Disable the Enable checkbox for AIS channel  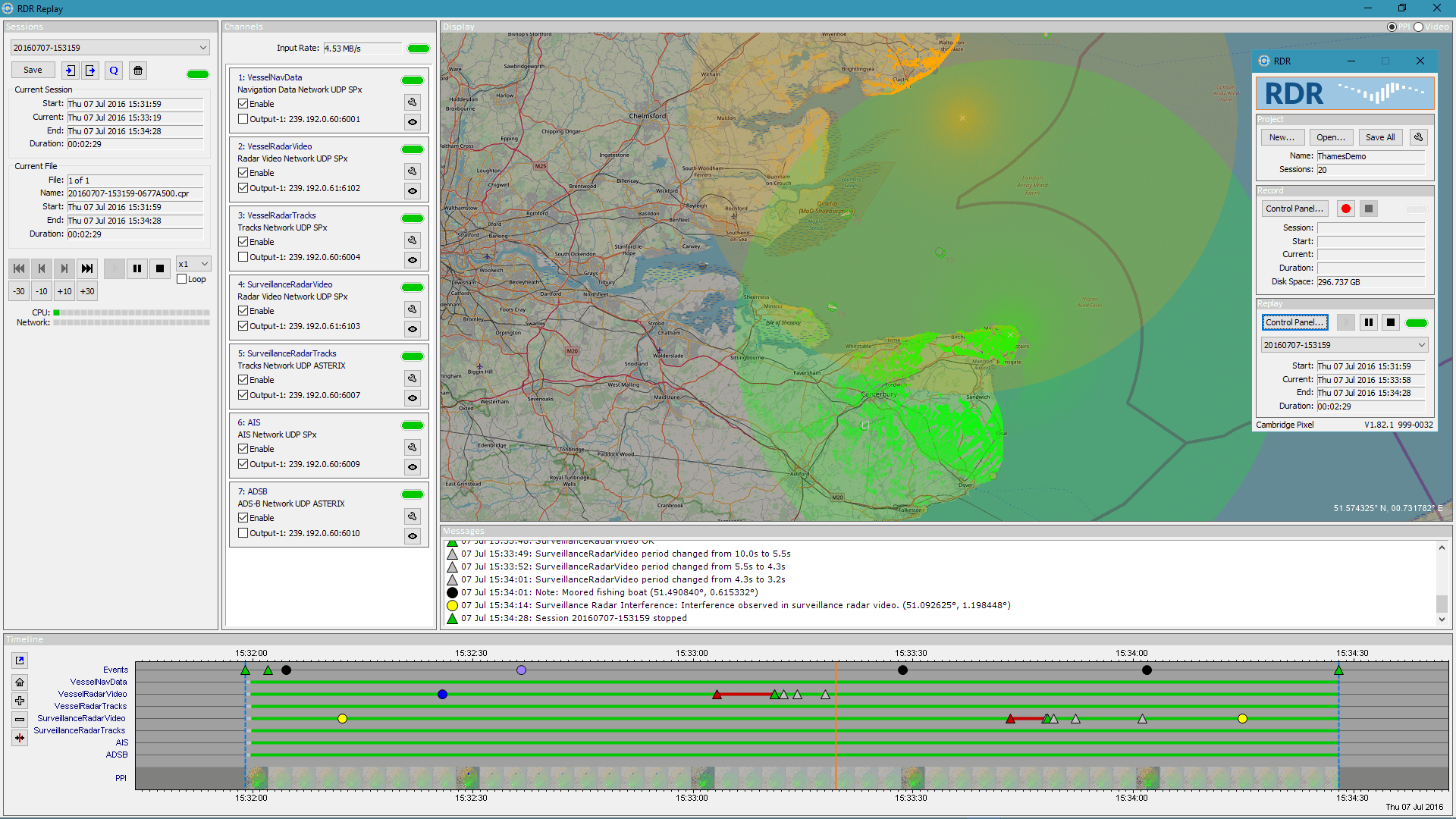tap(243, 448)
